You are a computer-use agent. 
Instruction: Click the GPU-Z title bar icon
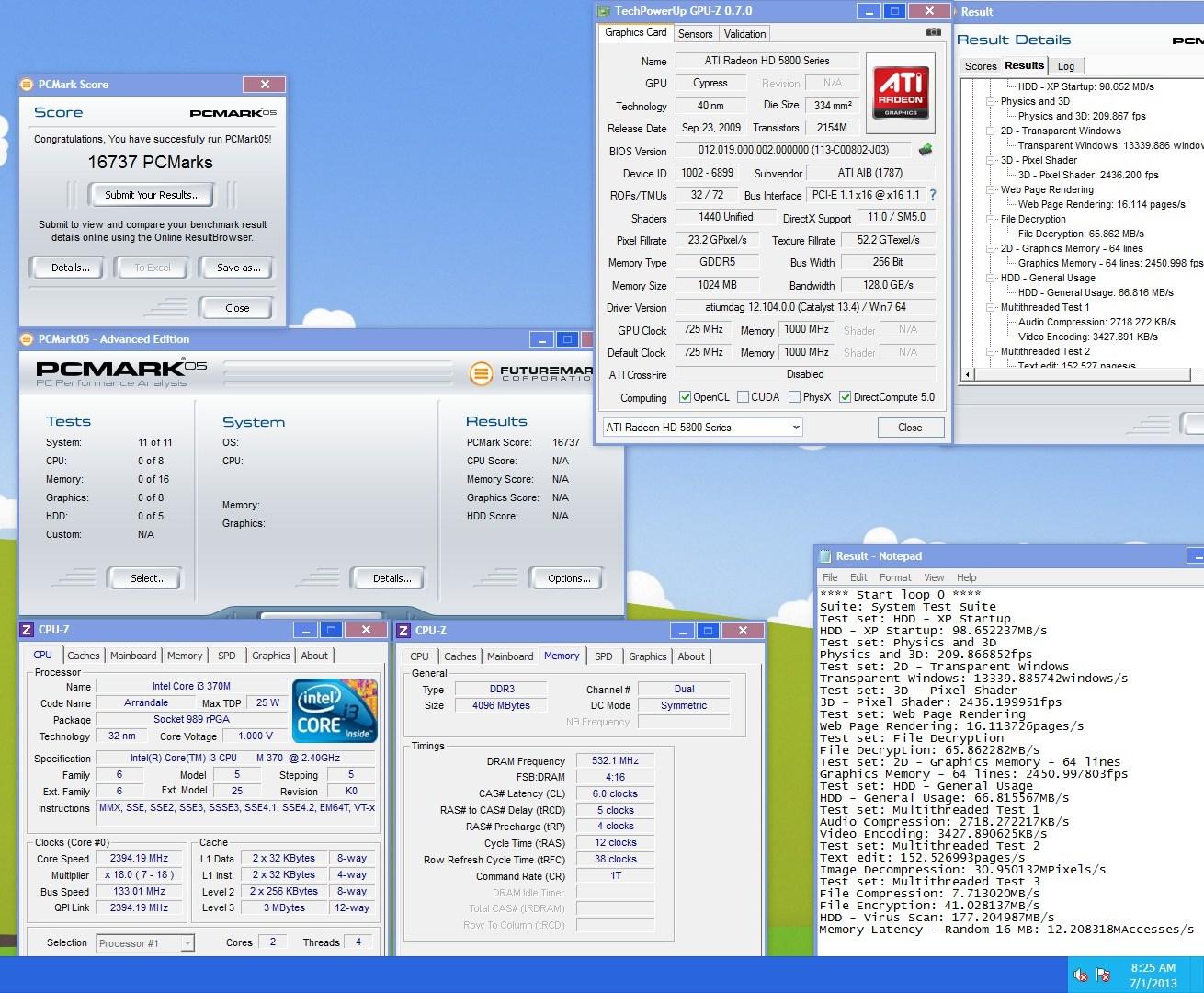click(604, 11)
